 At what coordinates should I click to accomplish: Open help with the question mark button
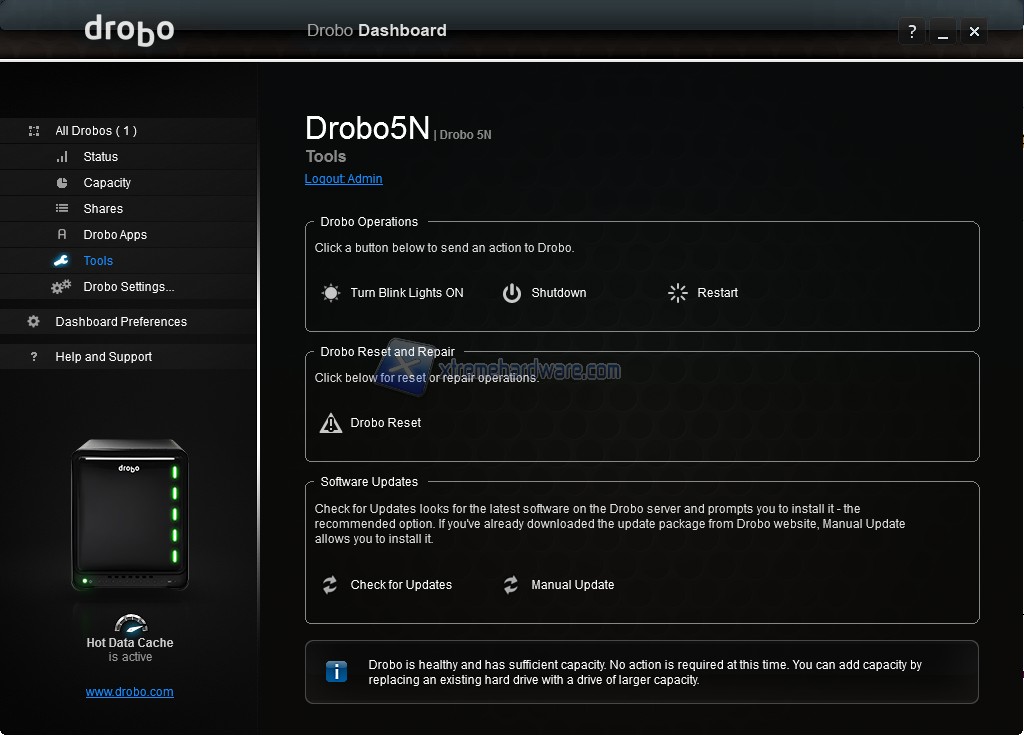click(911, 32)
